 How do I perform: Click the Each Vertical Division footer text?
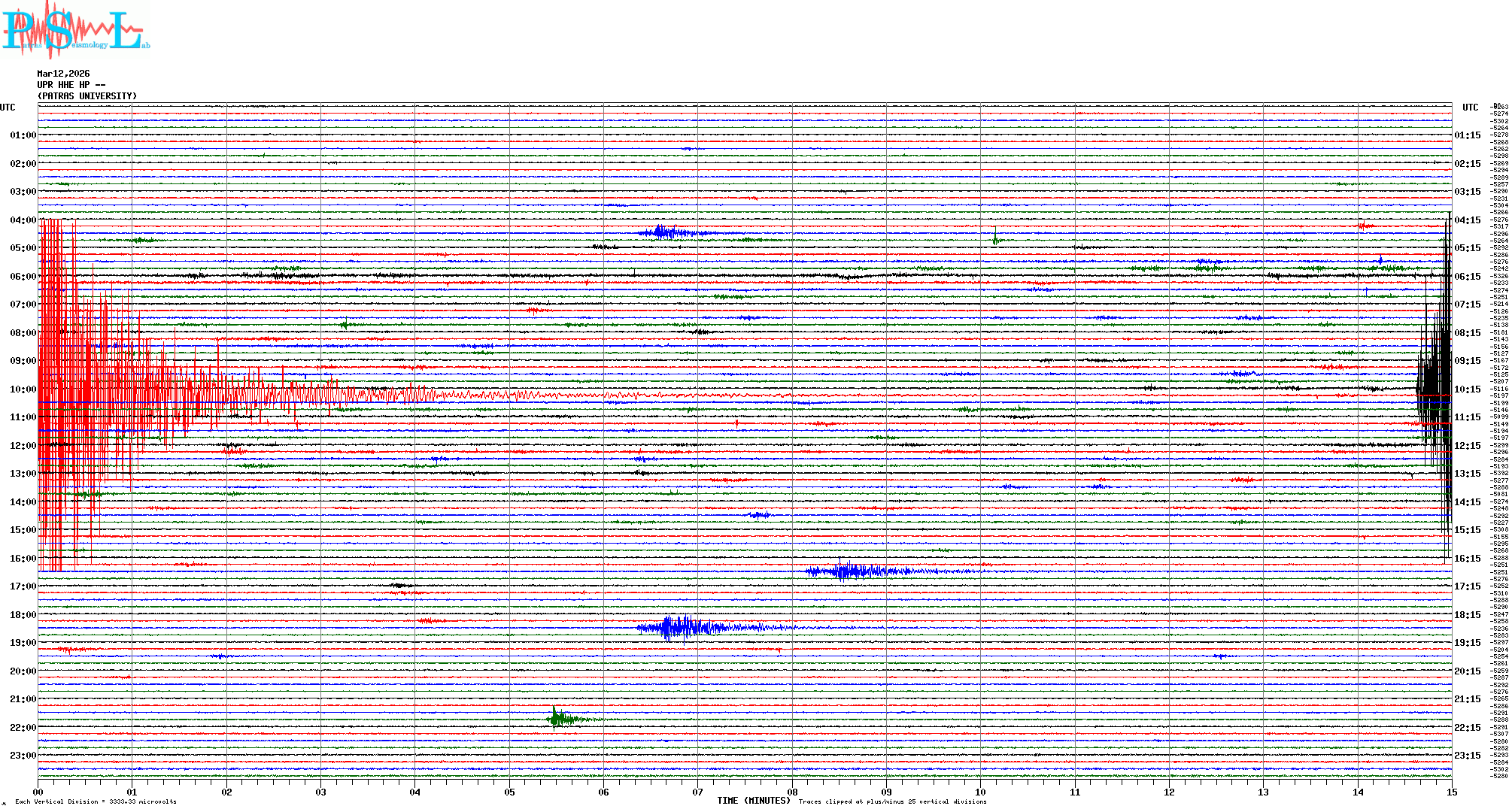pos(96,801)
